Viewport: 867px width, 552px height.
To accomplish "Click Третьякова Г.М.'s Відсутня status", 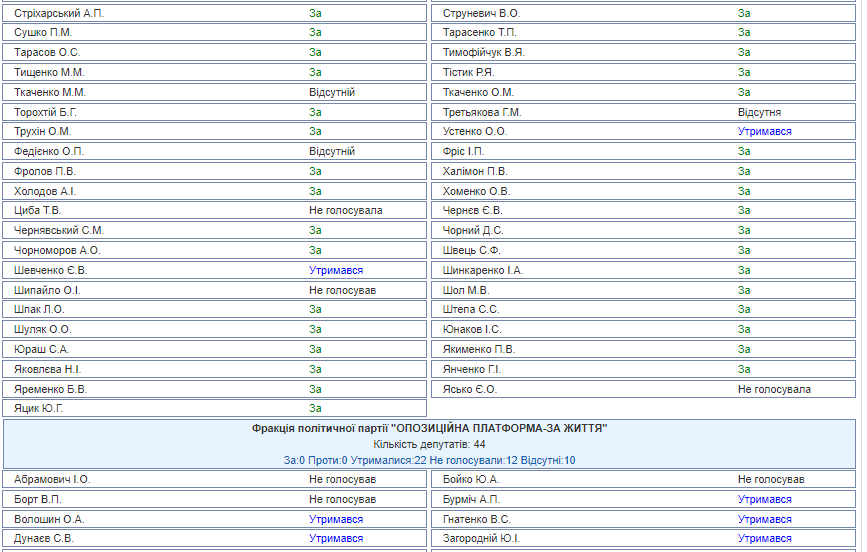I will point(759,112).
